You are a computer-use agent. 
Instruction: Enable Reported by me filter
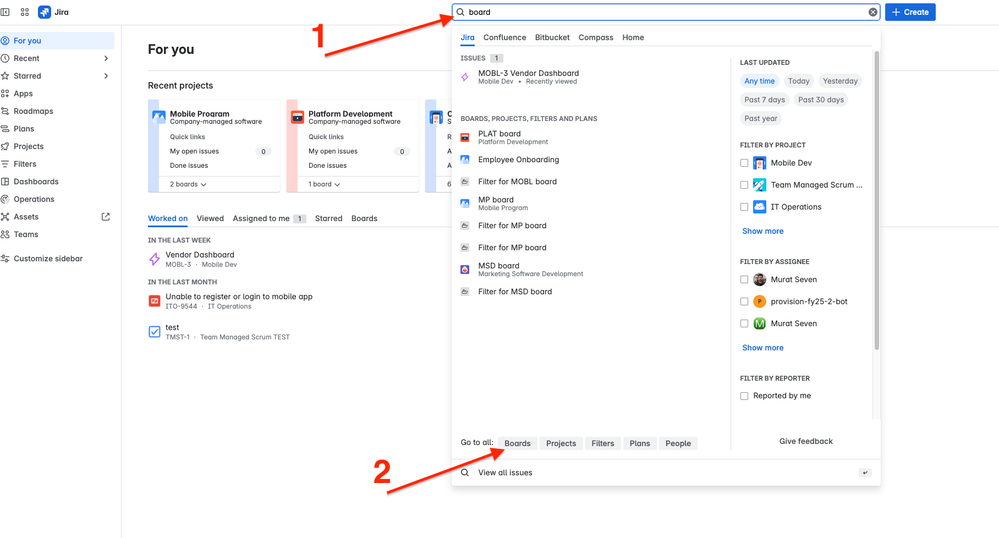pos(744,396)
